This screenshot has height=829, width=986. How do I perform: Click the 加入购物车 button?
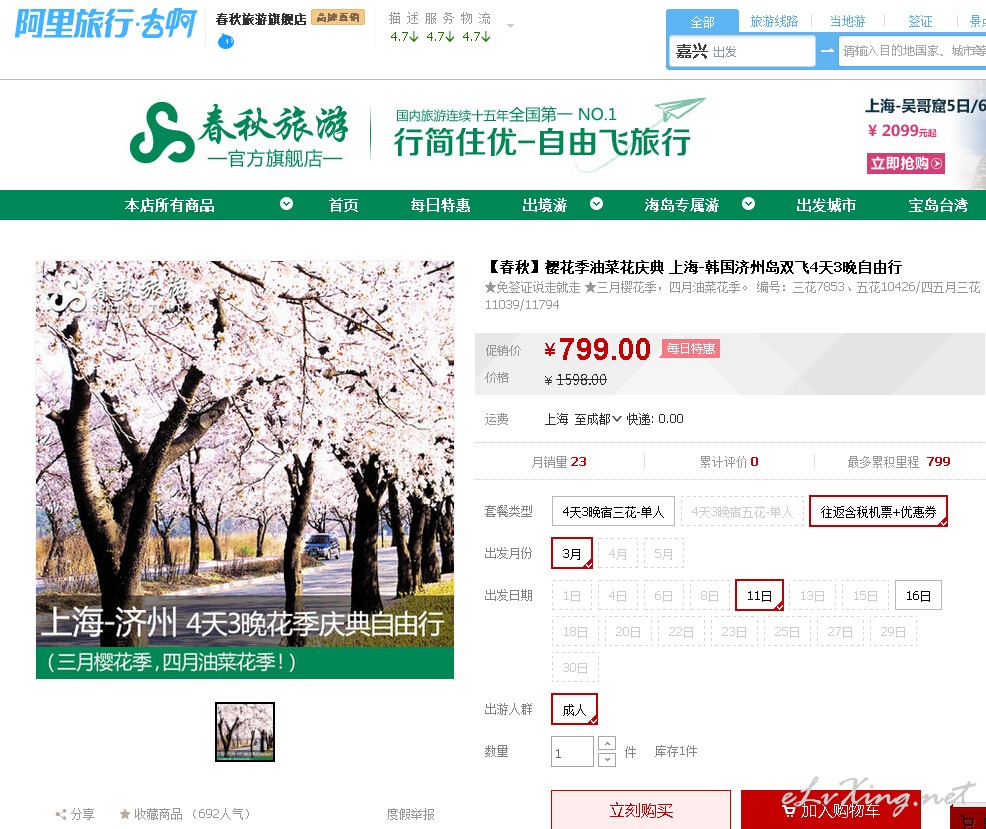[x=831, y=810]
